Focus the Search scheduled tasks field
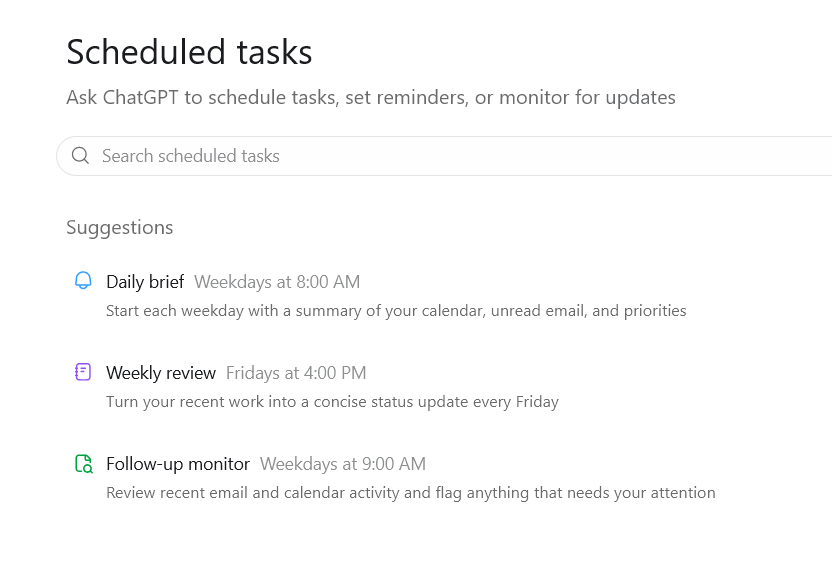This screenshot has width=832, height=582. tap(444, 155)
